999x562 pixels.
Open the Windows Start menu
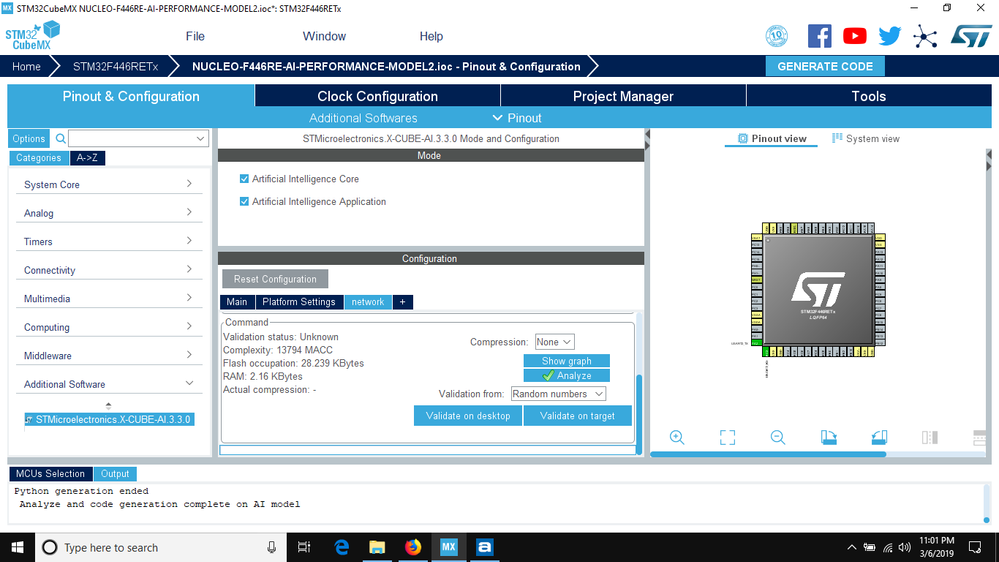point(17,547)
